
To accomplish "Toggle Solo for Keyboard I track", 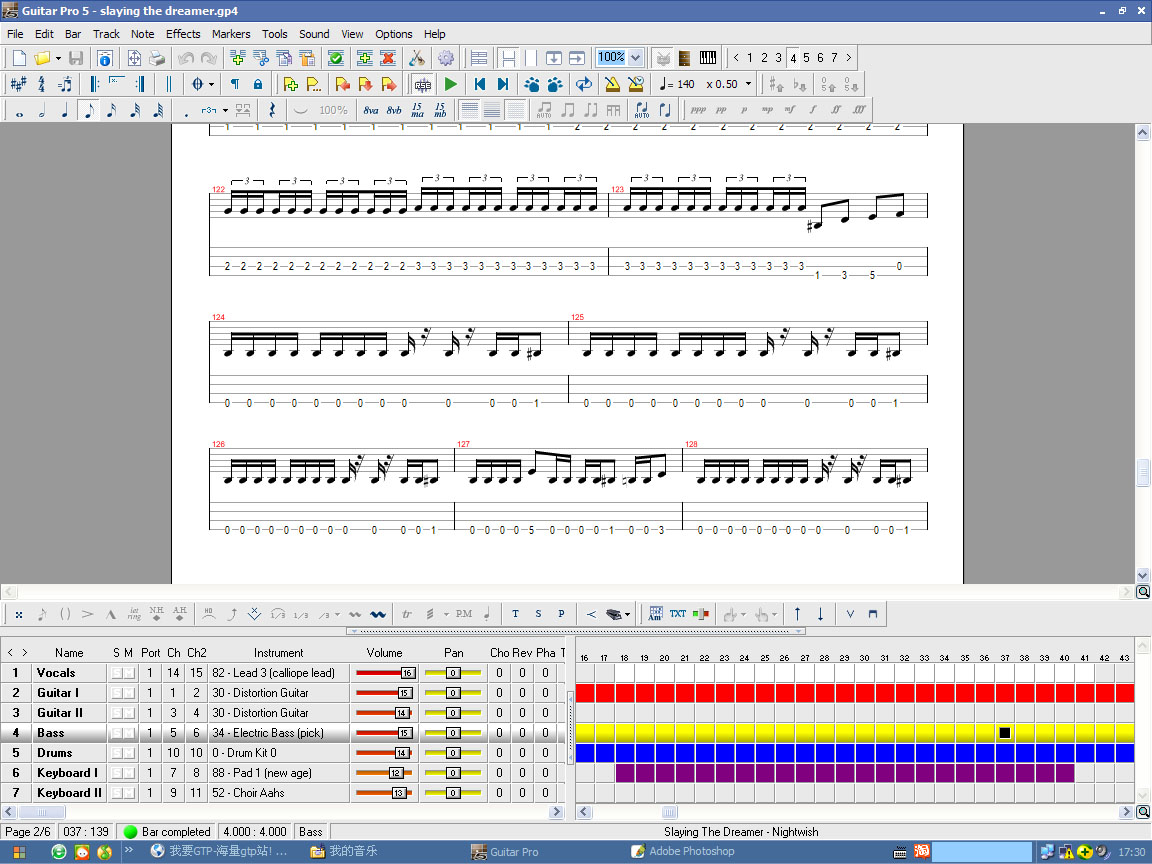I will point(116,773).
